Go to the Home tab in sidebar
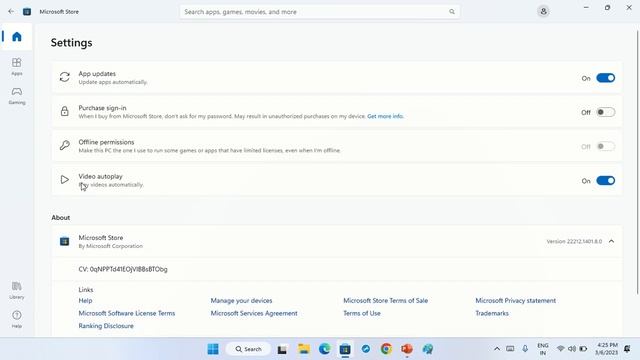This screenshot has width=640, height=360. tap(17, 37)
